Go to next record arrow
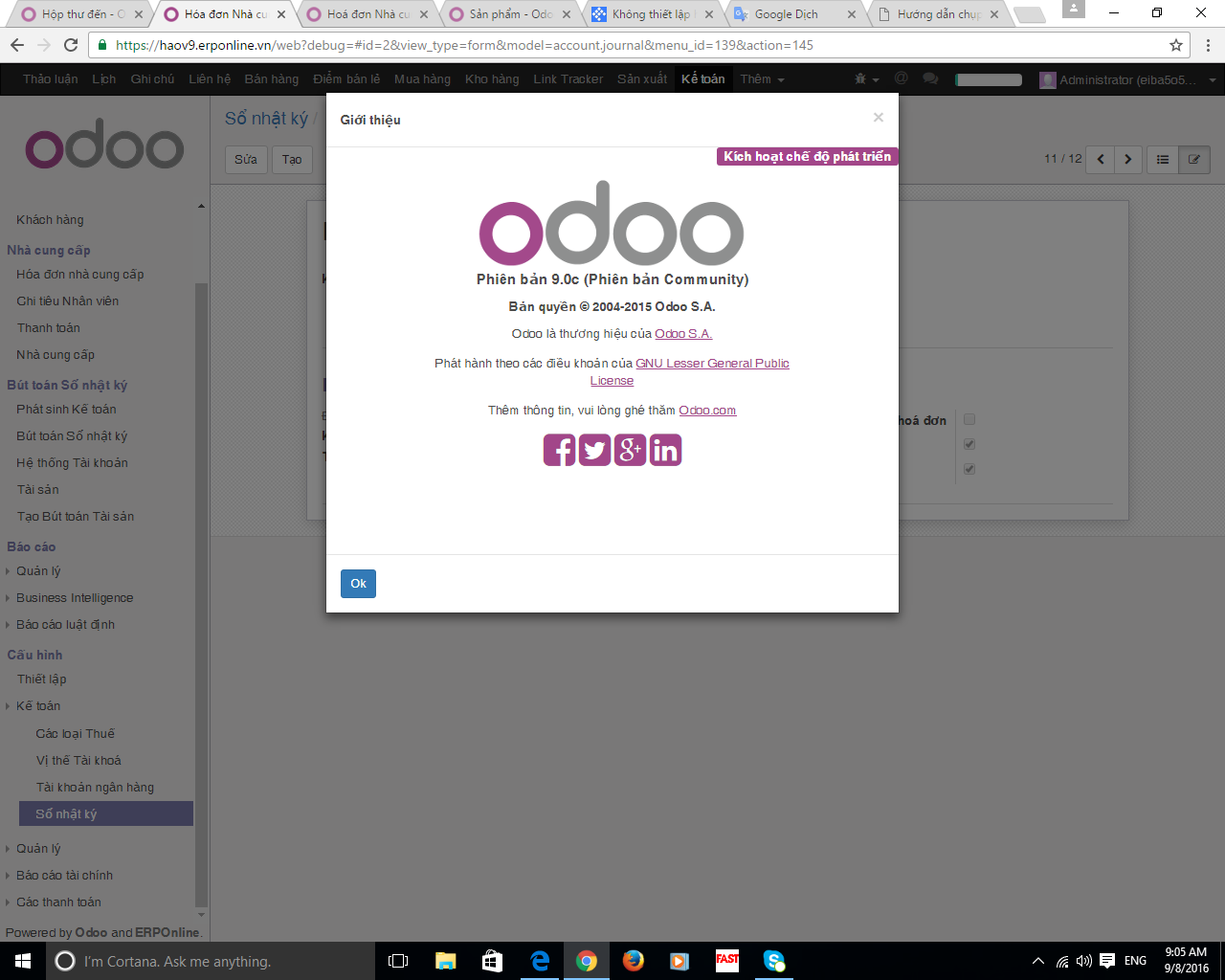Screen dimensions: 1225x980 tap(1128, 159)
